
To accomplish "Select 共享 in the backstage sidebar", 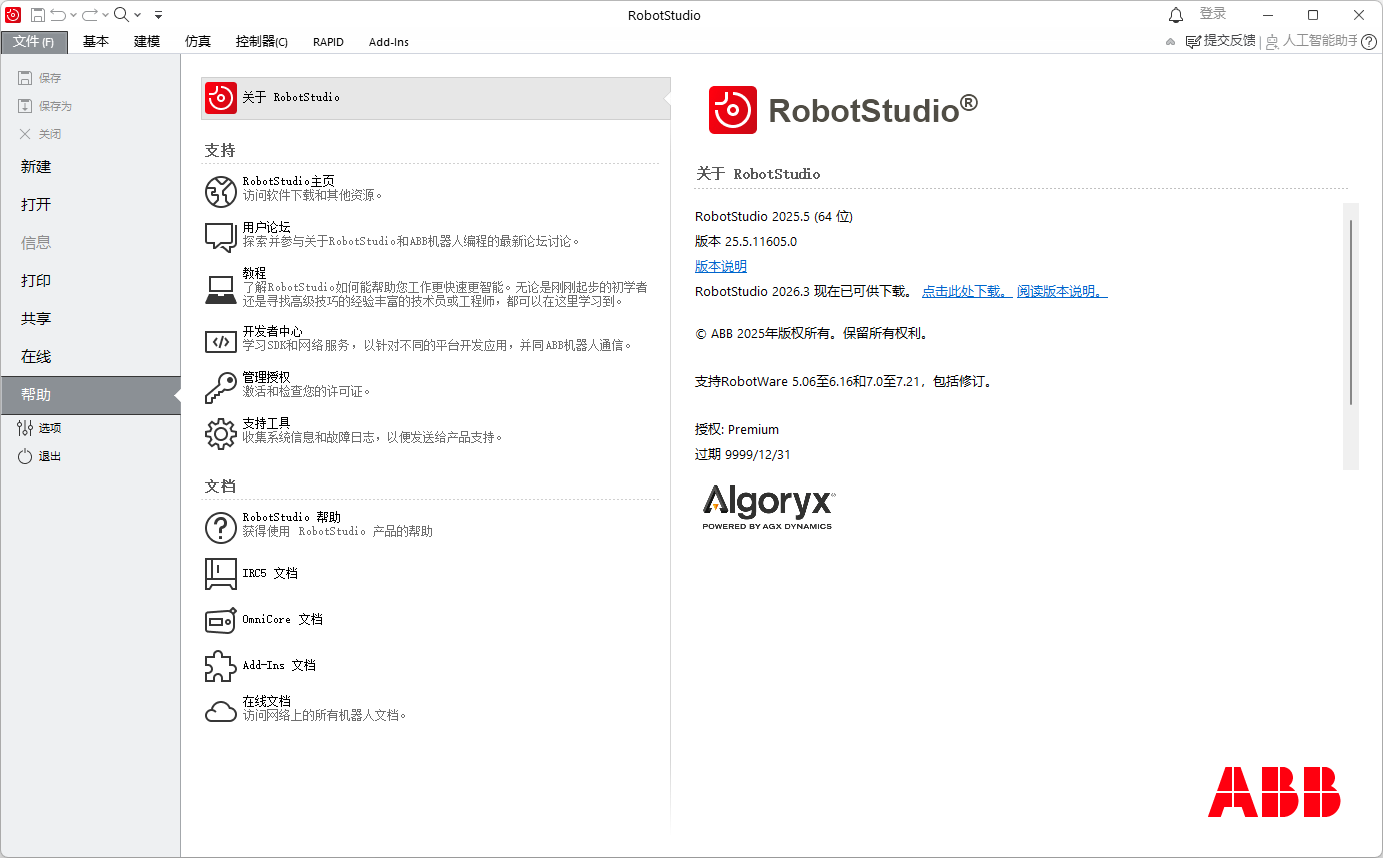I will pos(90,319).
